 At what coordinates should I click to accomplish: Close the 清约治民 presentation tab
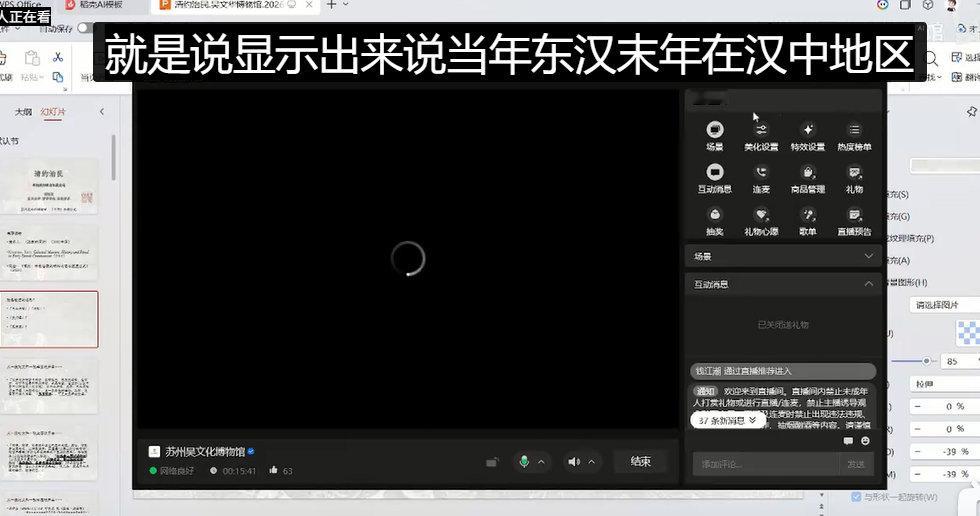click(x=309, y=5)
